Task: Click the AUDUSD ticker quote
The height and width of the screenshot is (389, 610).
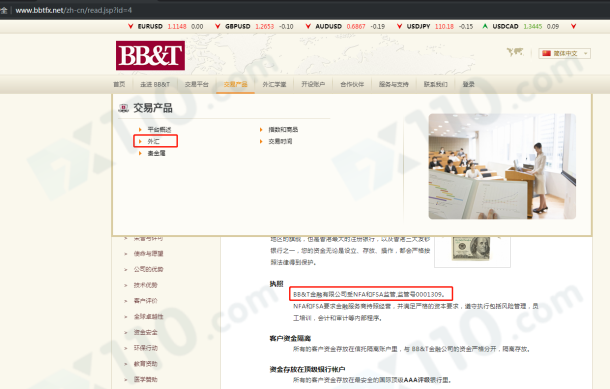Action: pos(350,26)
